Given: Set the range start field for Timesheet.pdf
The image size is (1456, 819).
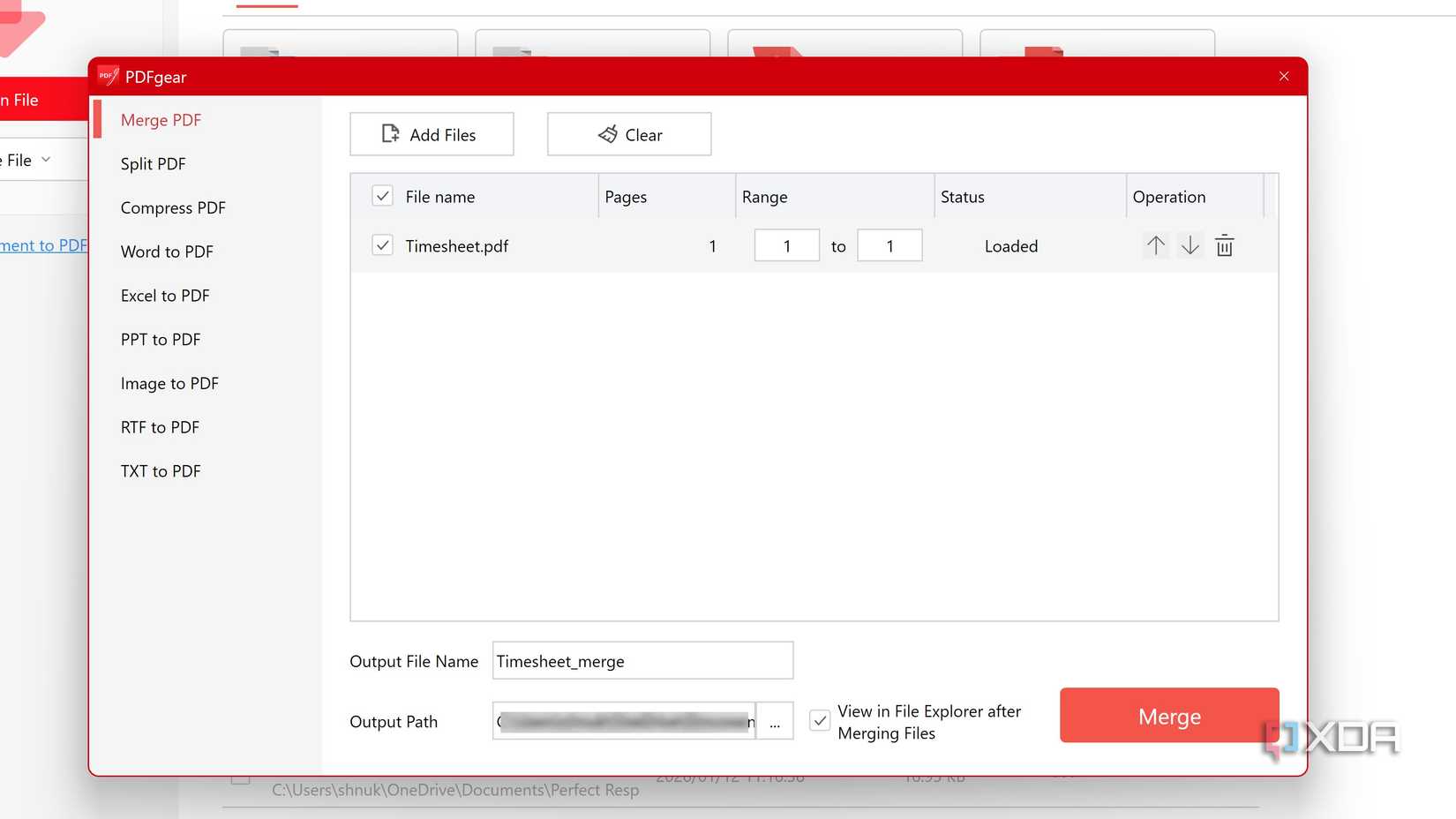Looking at the screenshot, I should [x=786, y=245].
